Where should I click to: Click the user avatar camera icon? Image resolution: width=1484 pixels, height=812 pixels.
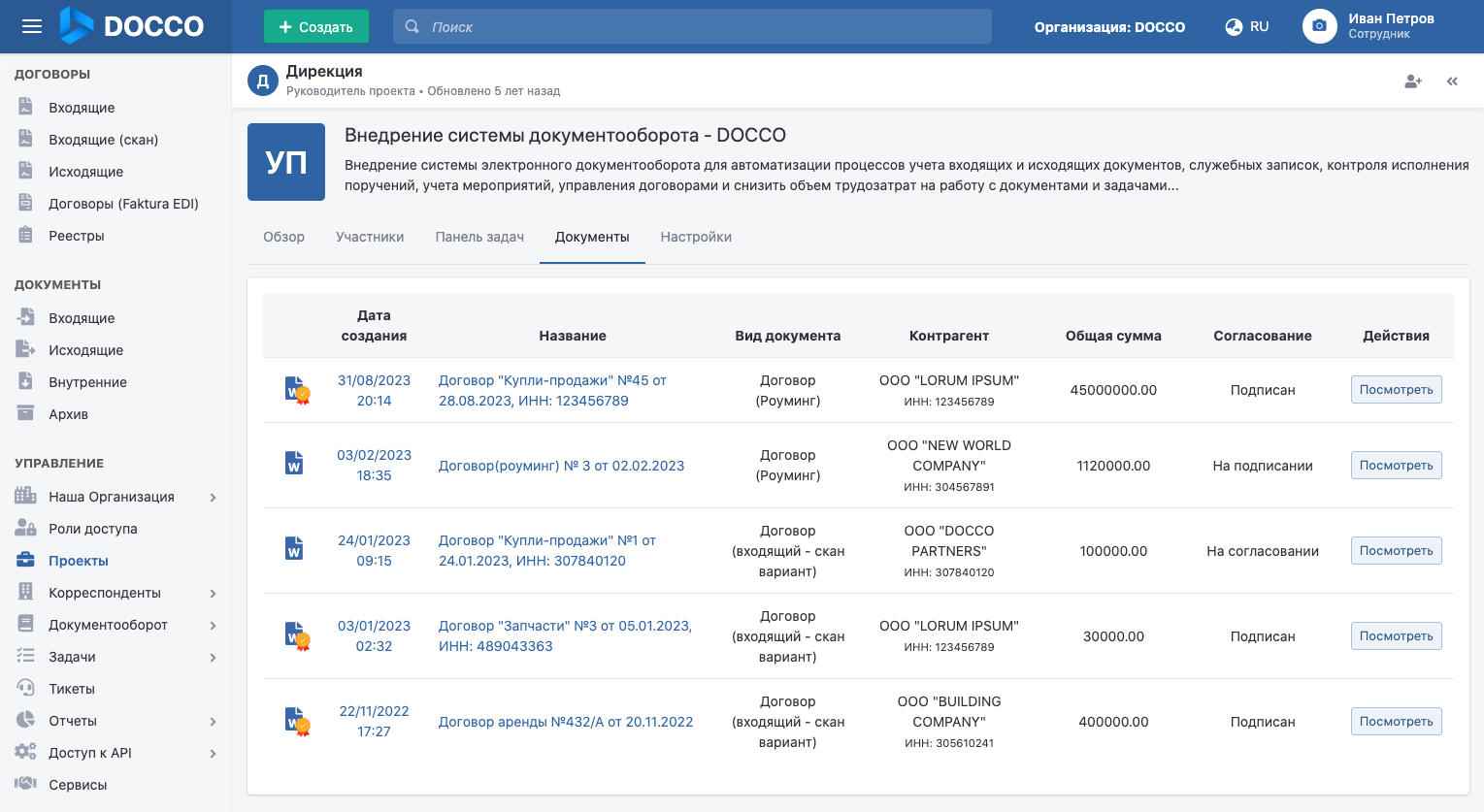coord(1319,26)
